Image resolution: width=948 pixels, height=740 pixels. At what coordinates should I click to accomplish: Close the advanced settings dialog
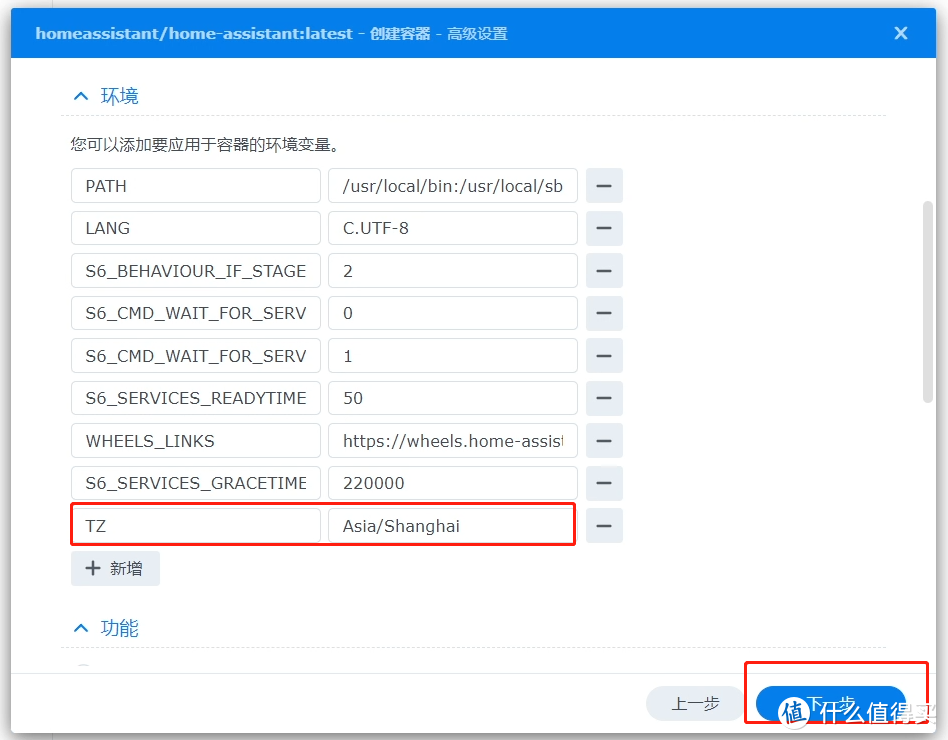901,33
